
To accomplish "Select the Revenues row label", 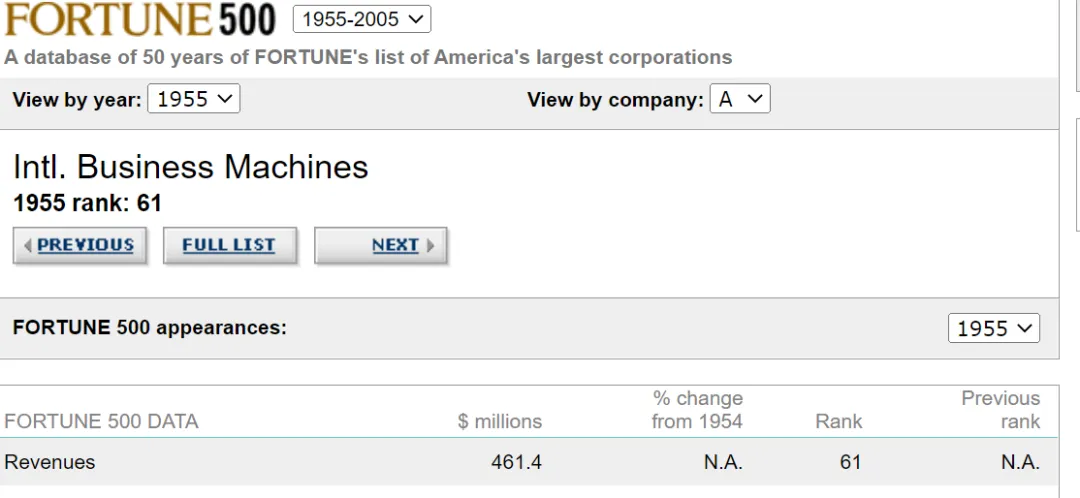I will [50, 462].
